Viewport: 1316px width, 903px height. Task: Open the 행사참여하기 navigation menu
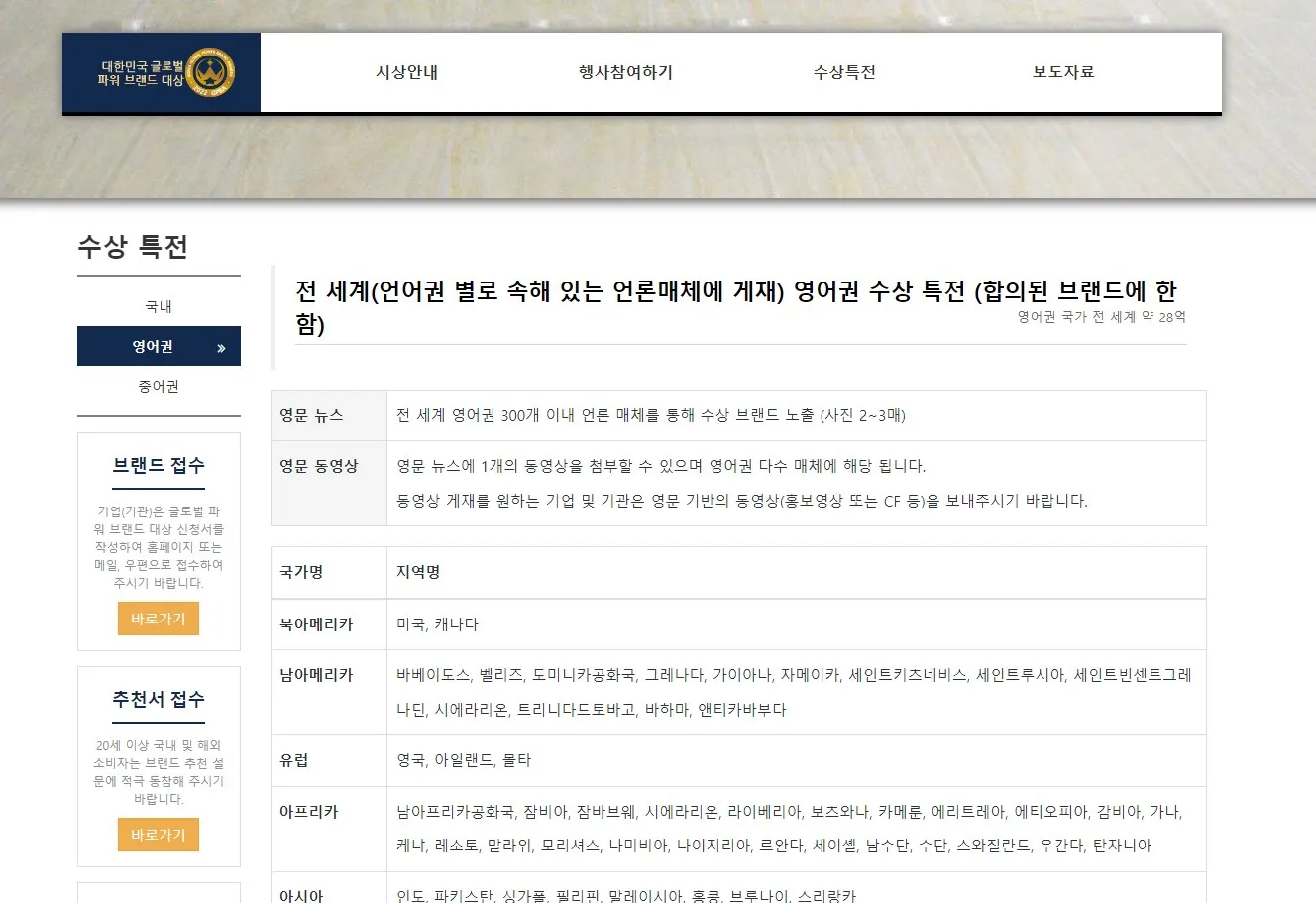[624, 71]
